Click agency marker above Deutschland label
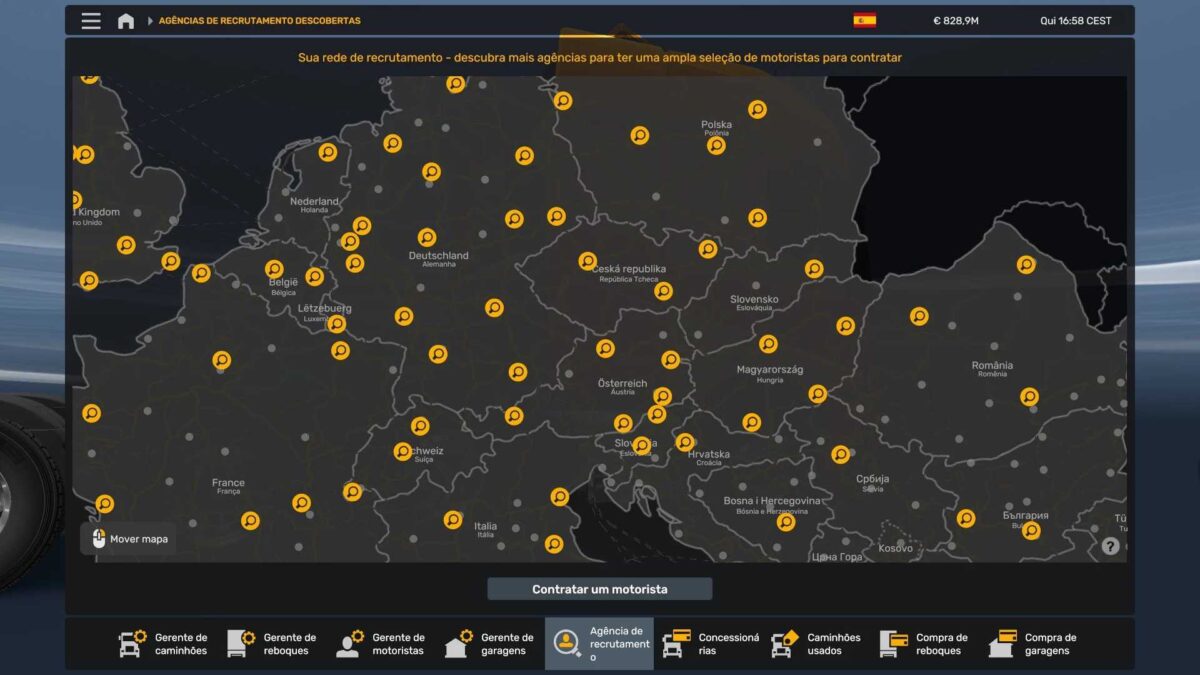This screenshot has height=675, width=1200. (x=427, y=238)
